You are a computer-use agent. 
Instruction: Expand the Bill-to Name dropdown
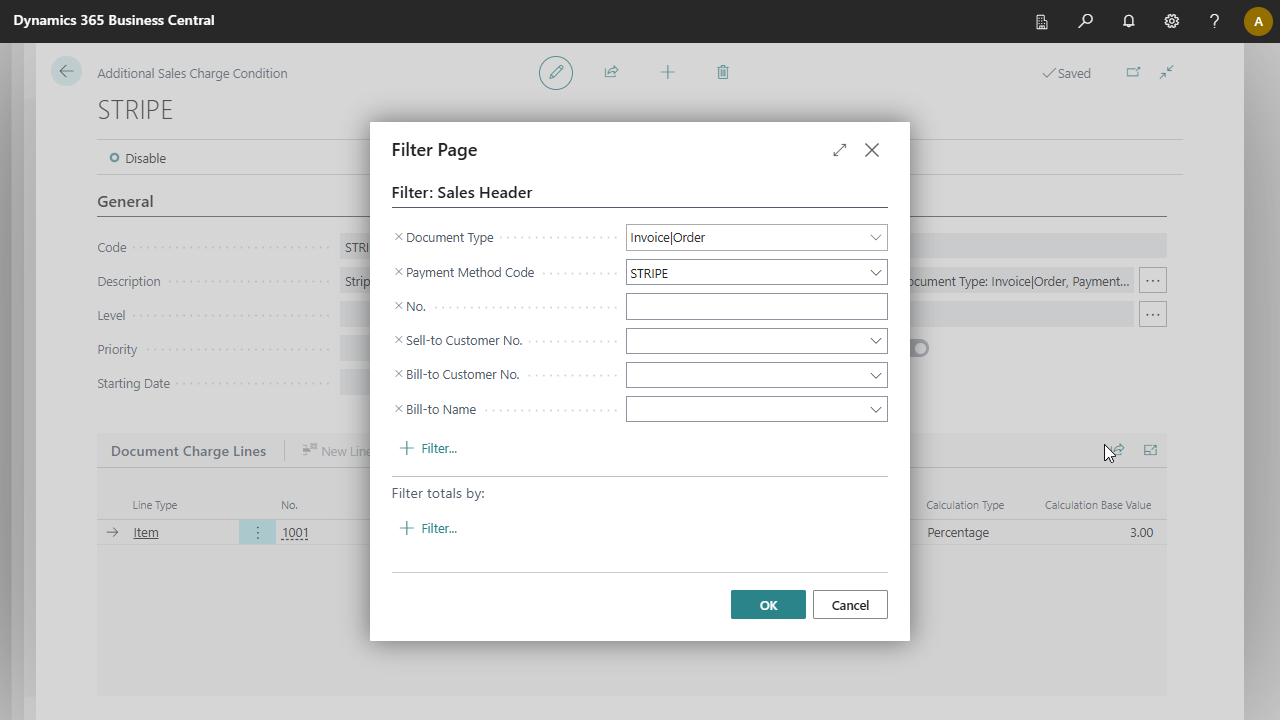coord(875,409)
